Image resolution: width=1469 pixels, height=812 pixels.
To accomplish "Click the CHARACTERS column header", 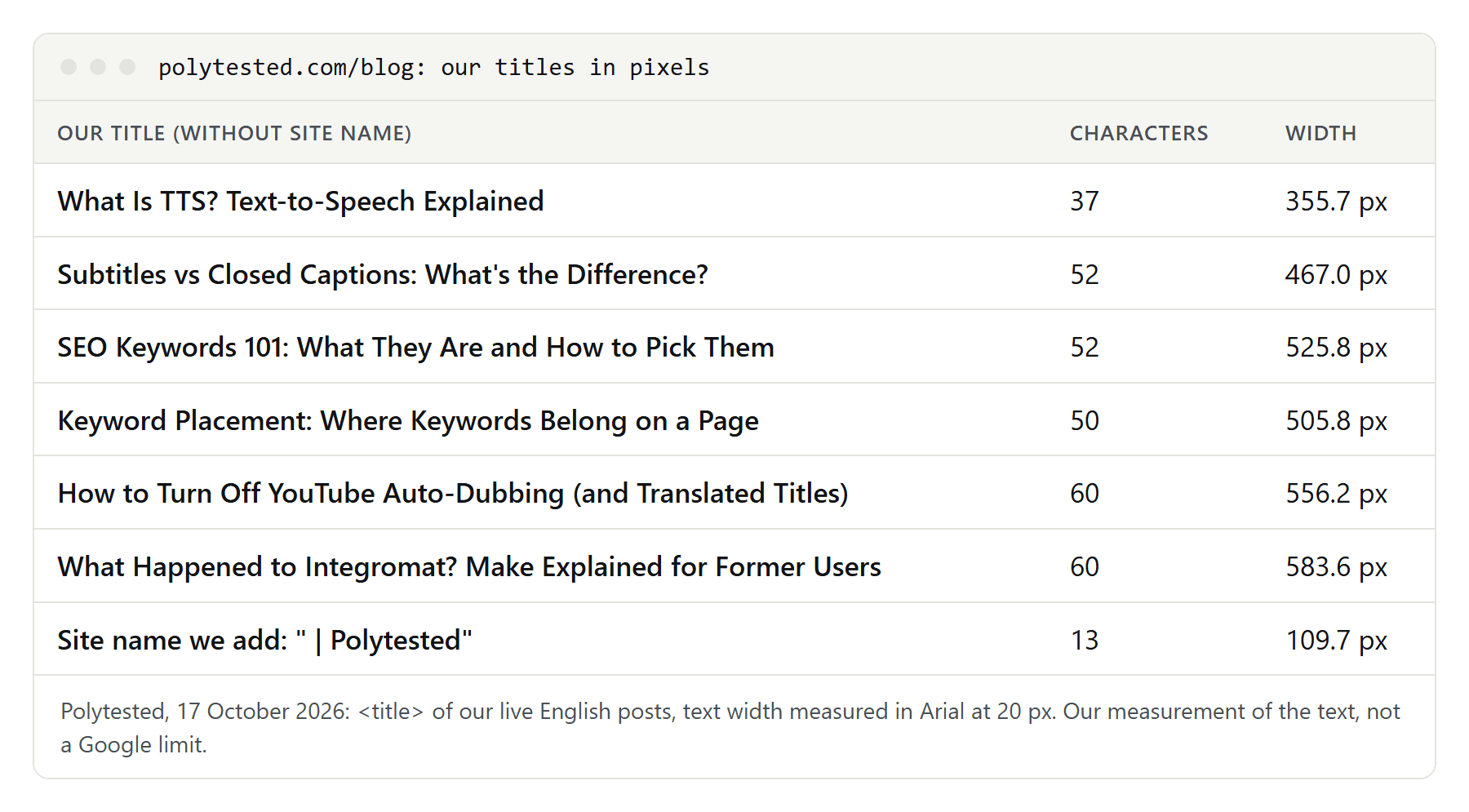I will [1138, 133].
